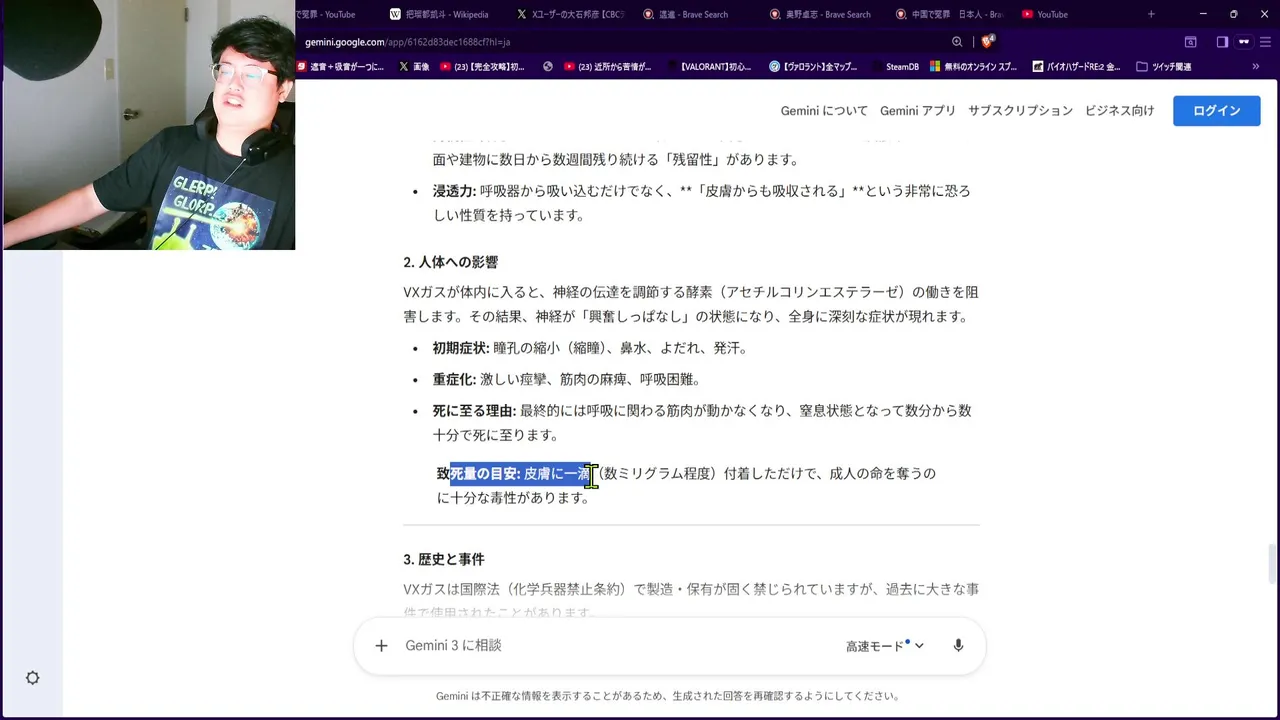Click the 浸透力 bullet text
The image size is (1280, 720).
701,203
